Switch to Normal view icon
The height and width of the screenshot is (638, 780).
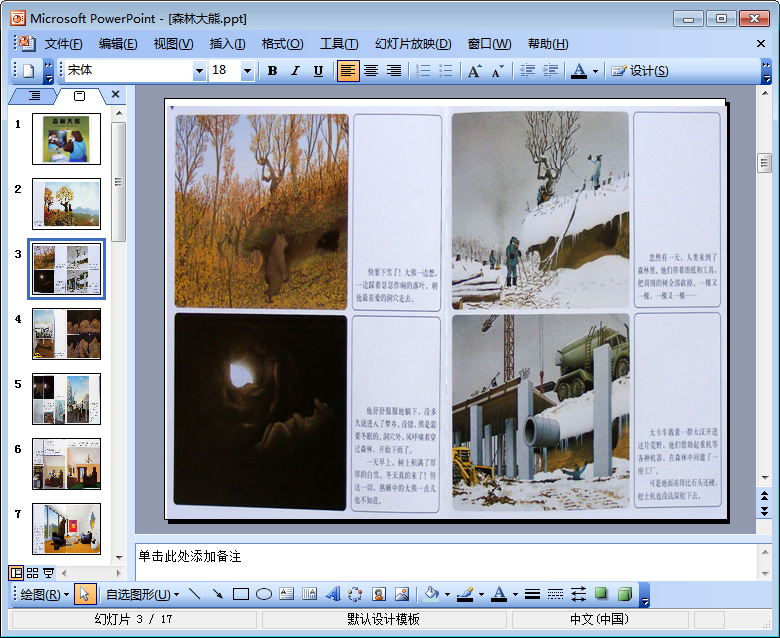(16, 573)
